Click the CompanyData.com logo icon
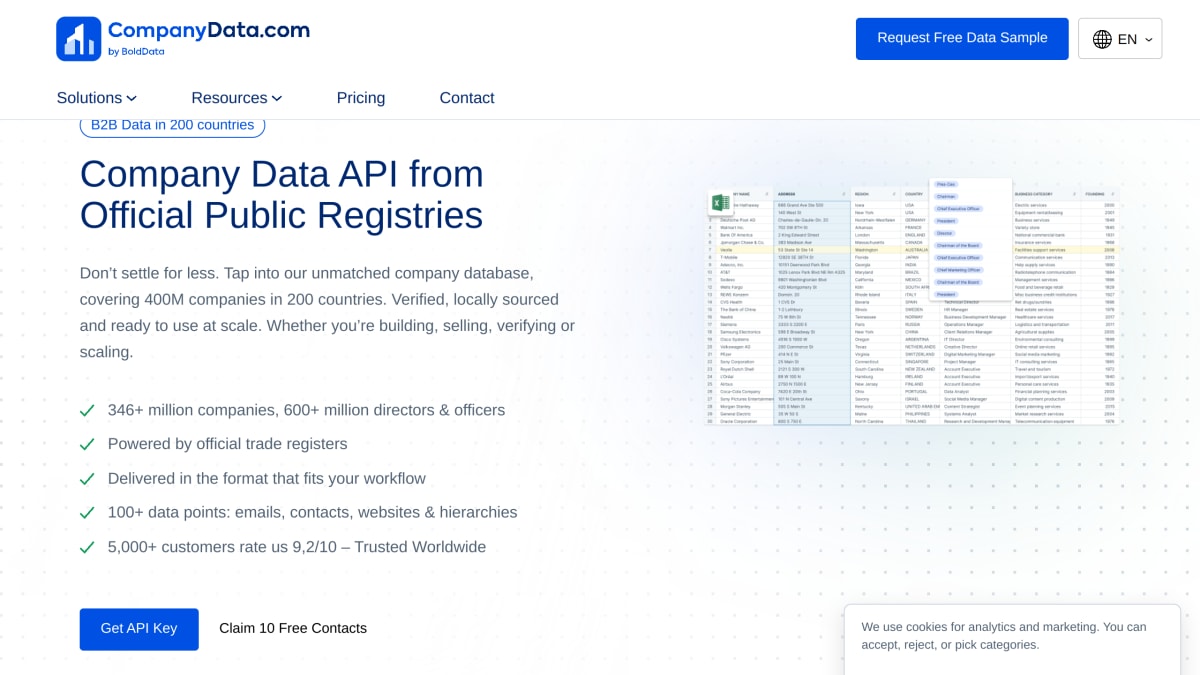The height and width of the screenshot is (675, 1200). click(x=79, y=39)
